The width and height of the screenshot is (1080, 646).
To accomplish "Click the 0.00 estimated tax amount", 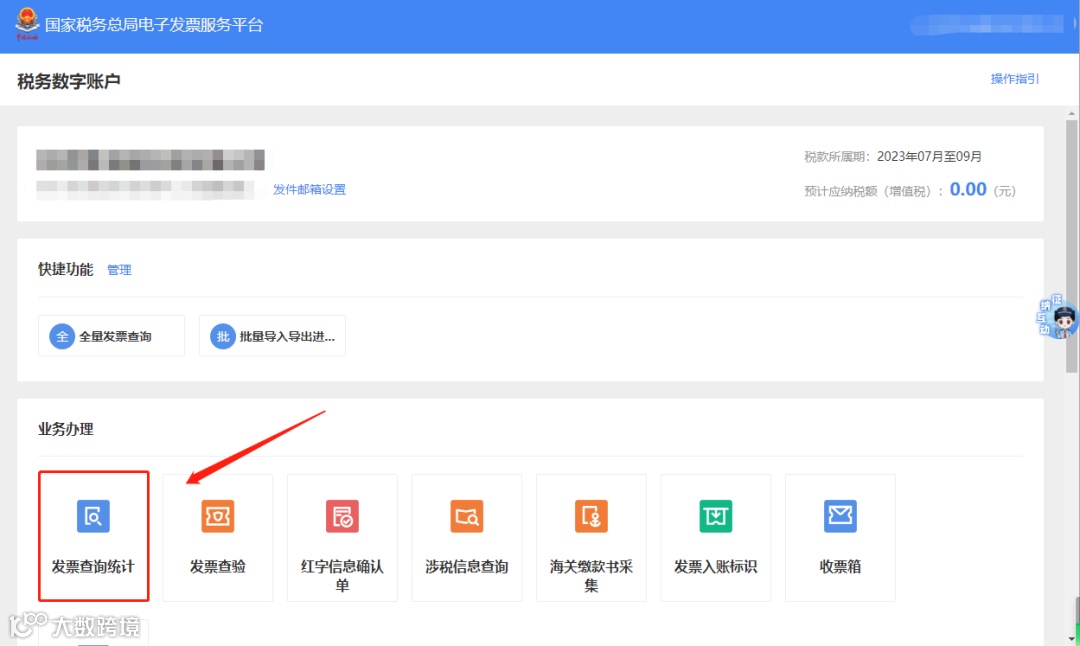I will pos(968,189).
